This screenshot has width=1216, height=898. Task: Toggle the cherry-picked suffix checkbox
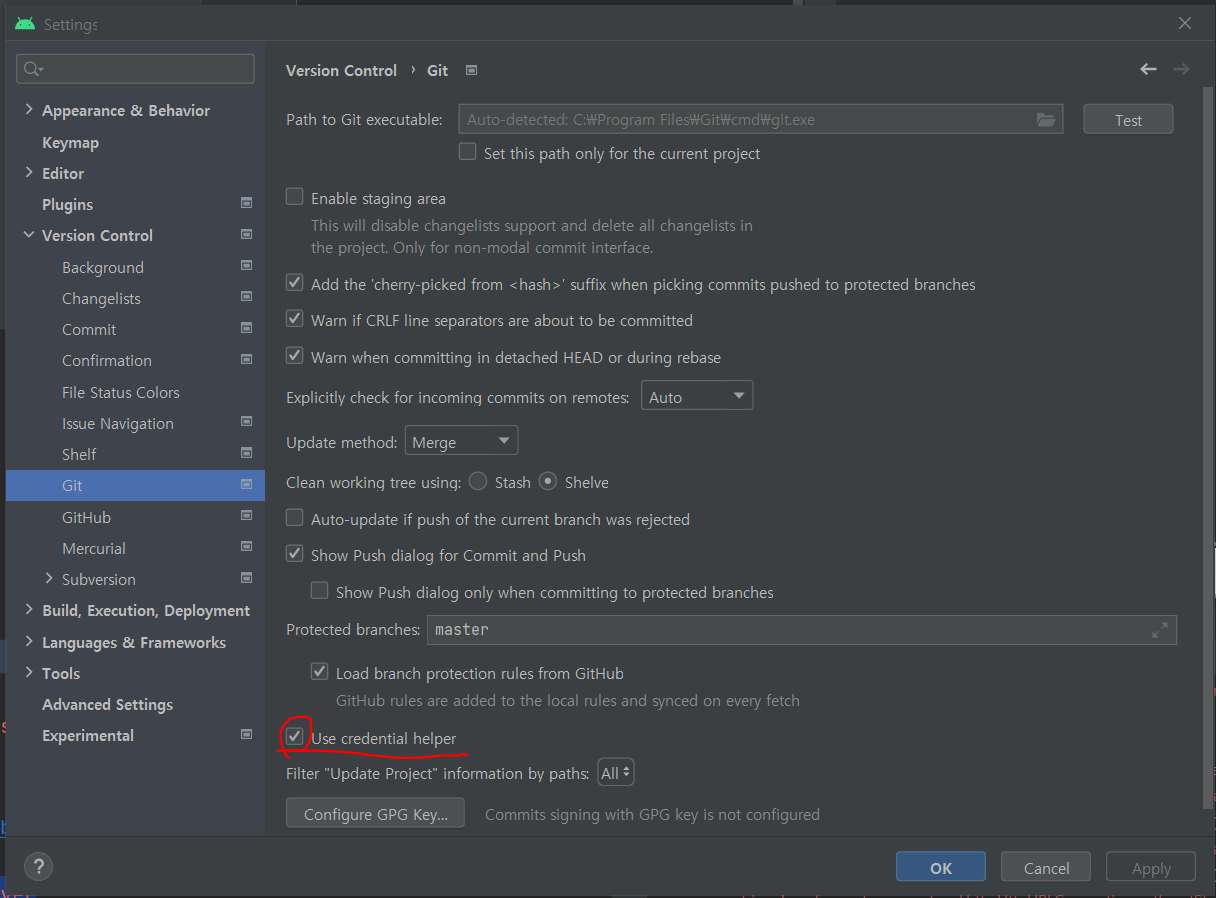(294, 283)
